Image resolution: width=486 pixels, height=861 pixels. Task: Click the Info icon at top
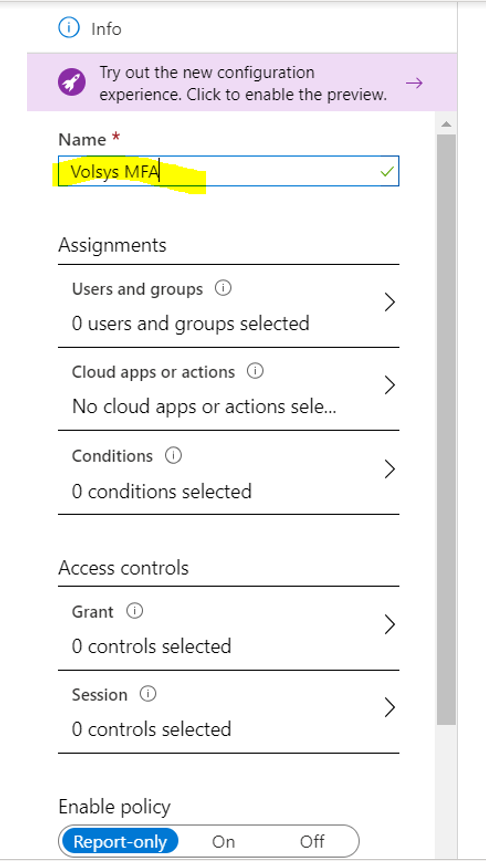(69, 28)
